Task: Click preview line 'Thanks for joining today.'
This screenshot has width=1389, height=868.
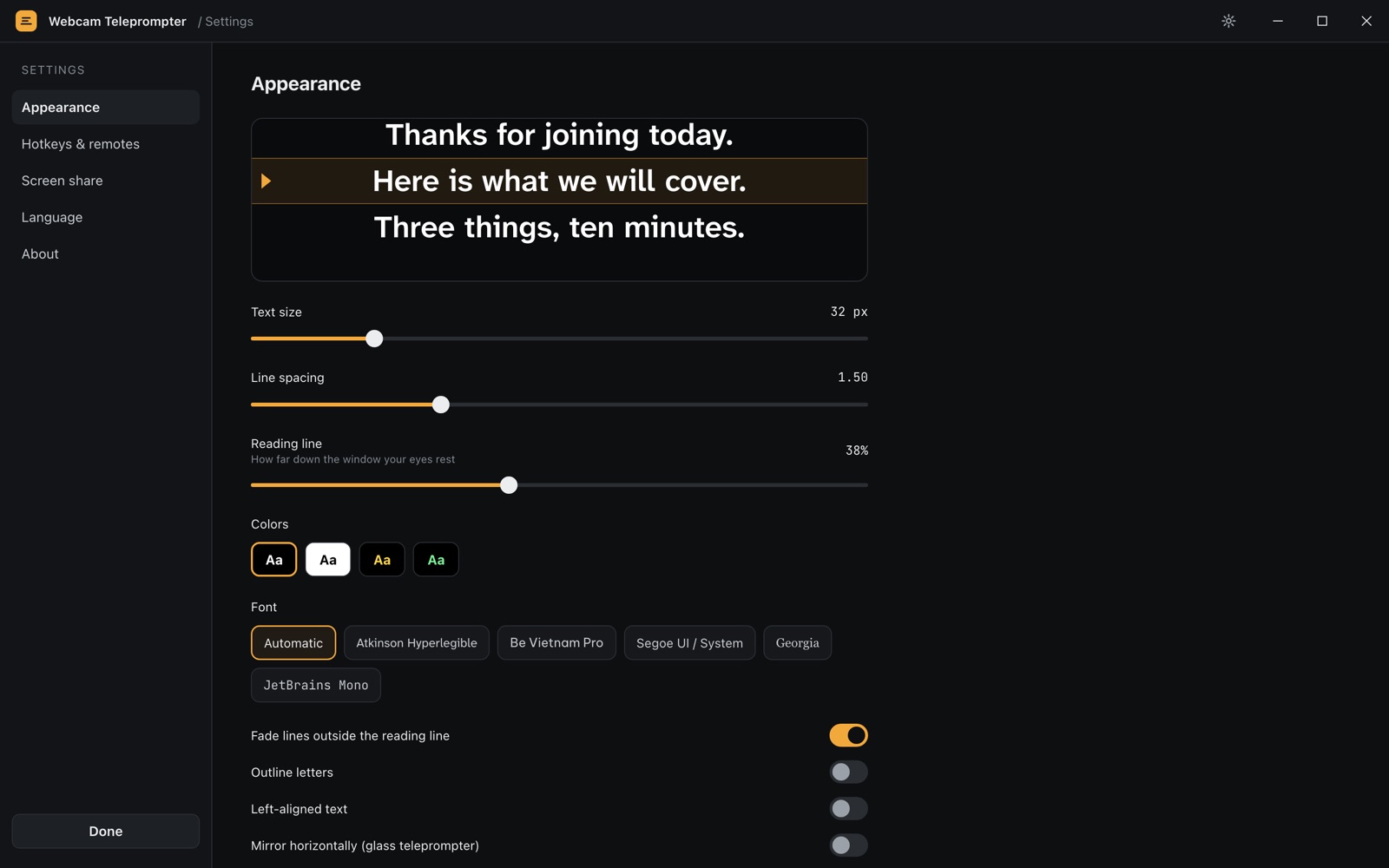Action: 559,135
